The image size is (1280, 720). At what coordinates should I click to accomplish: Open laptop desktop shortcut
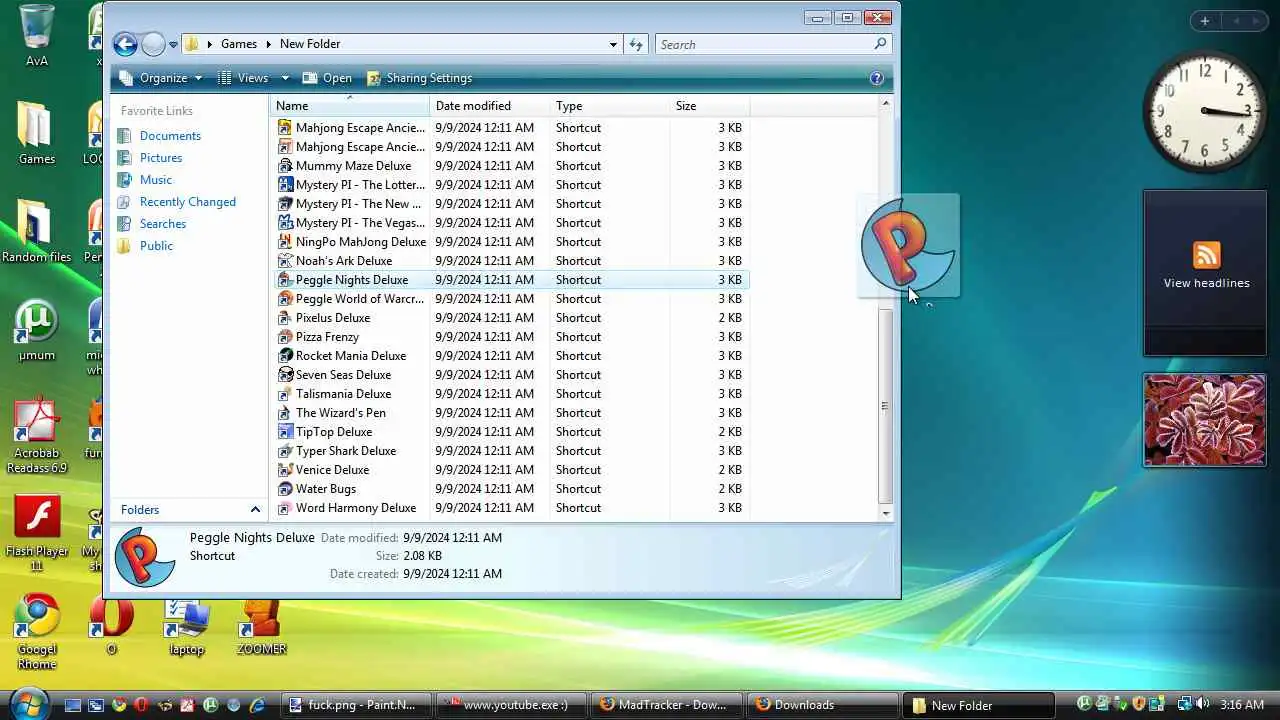coord(187,628)
